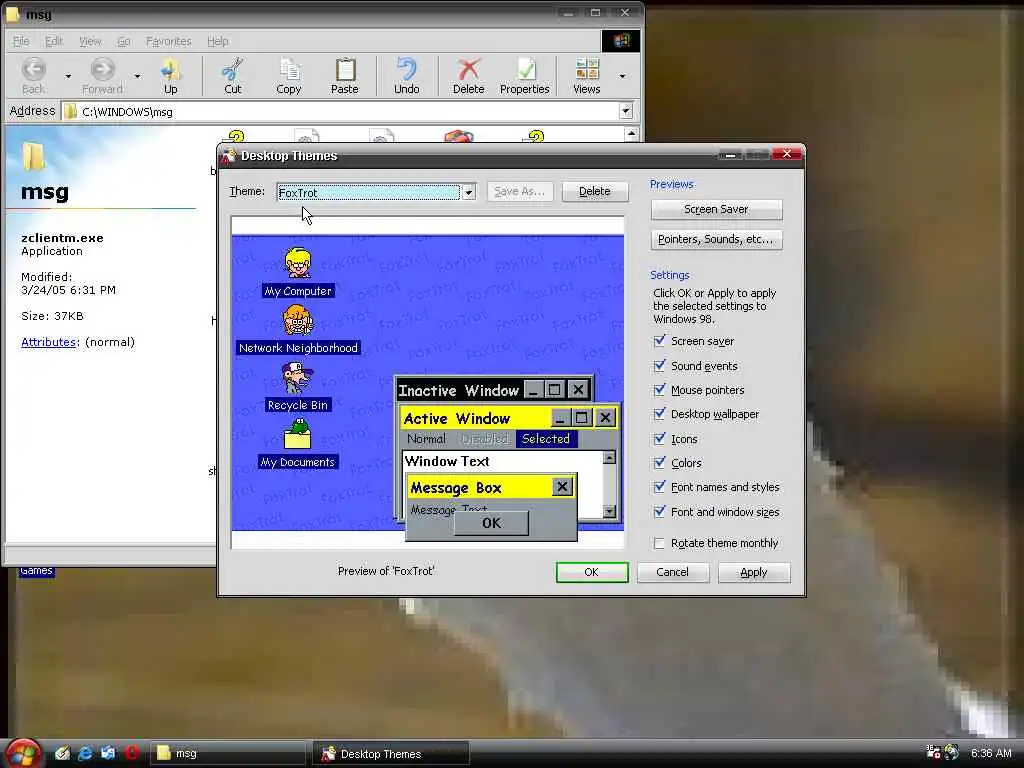
Task: Uncheck the Icons checkbox
Action: [660, 439]
